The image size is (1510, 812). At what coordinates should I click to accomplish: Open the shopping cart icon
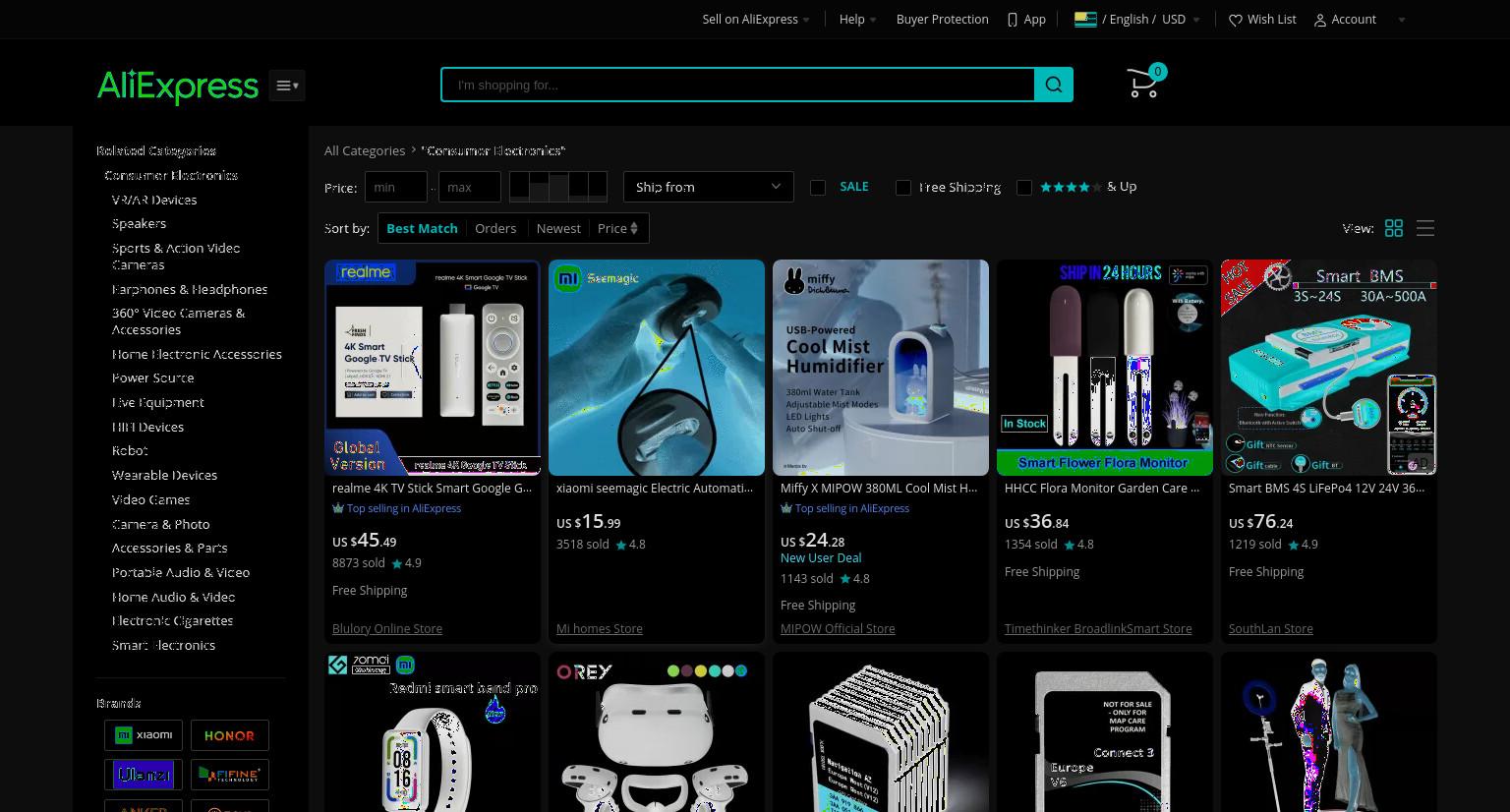point(1145,83)
